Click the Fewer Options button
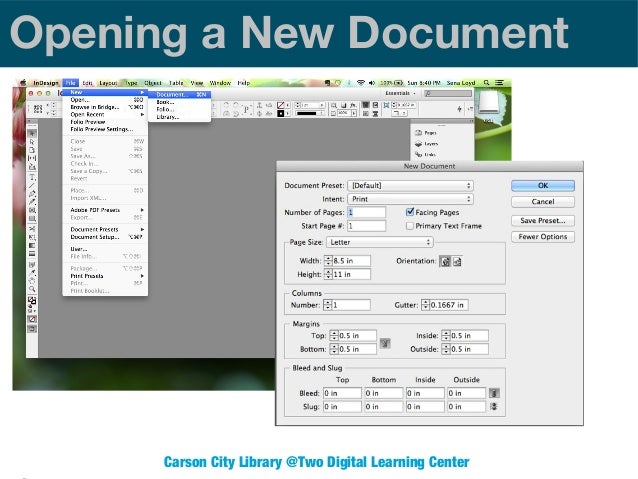 543,237
